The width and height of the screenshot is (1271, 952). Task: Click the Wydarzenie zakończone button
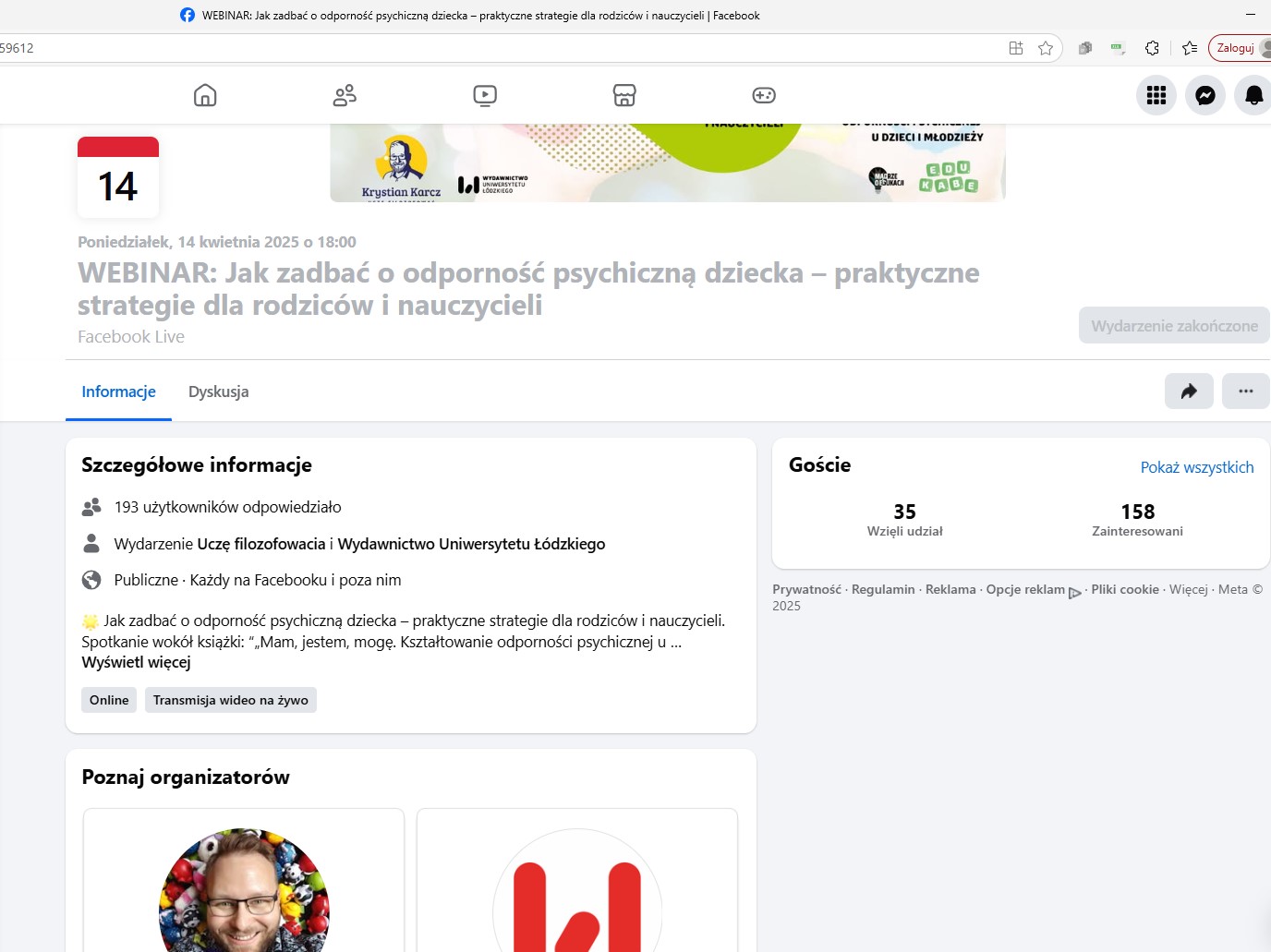tap(1174, 325)
